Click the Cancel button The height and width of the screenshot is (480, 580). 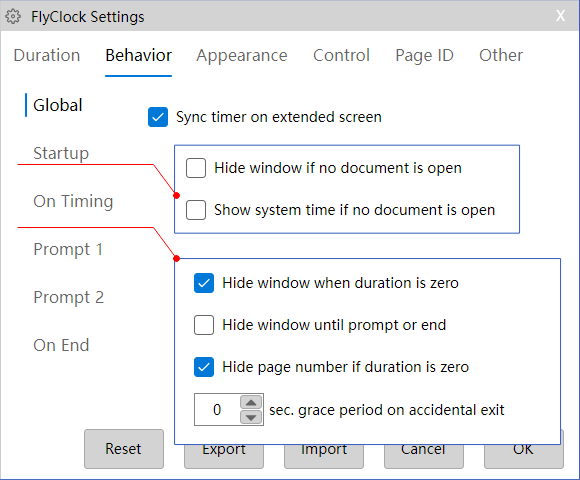pos(424,456)
